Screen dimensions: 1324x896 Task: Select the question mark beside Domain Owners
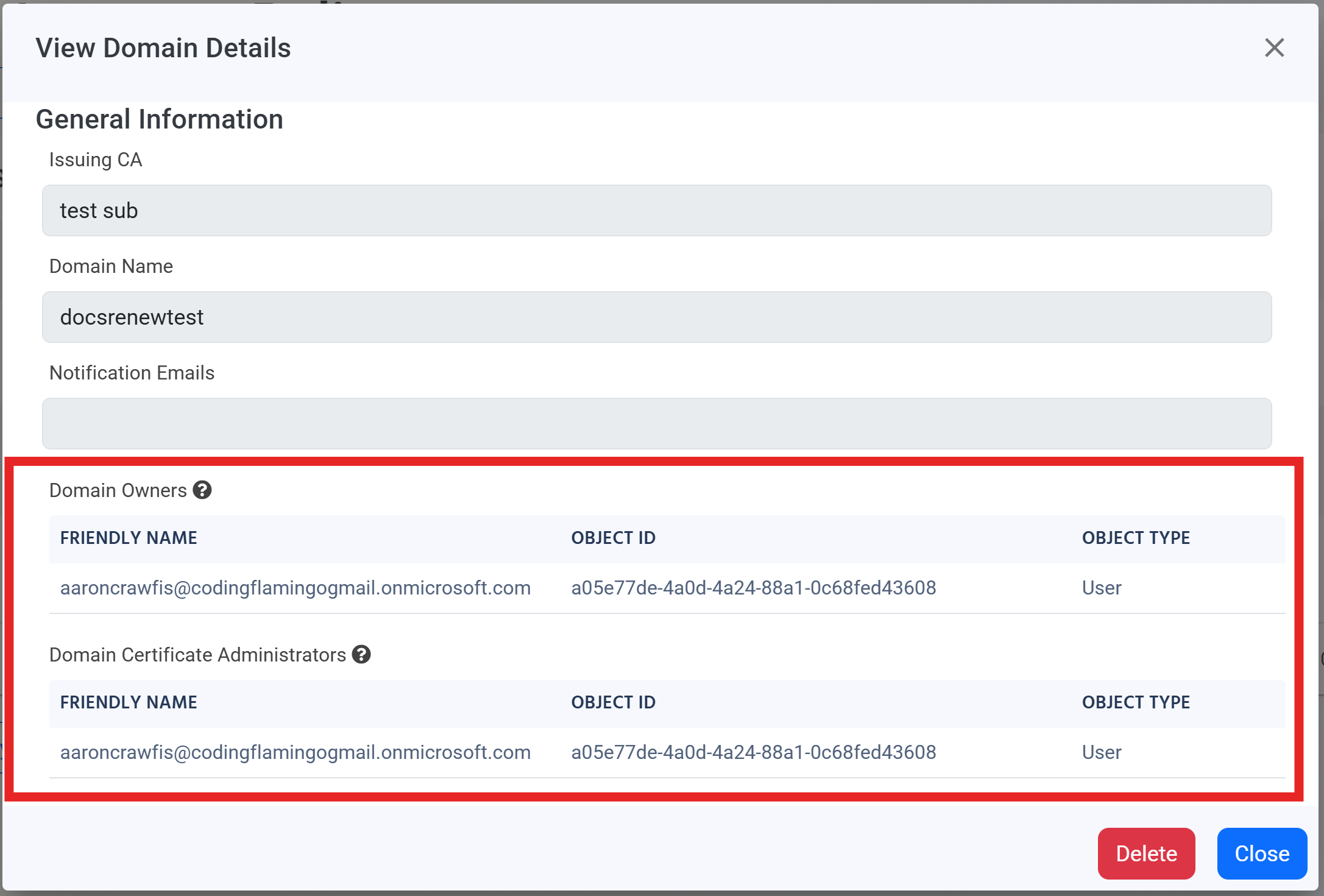(203, 490)
